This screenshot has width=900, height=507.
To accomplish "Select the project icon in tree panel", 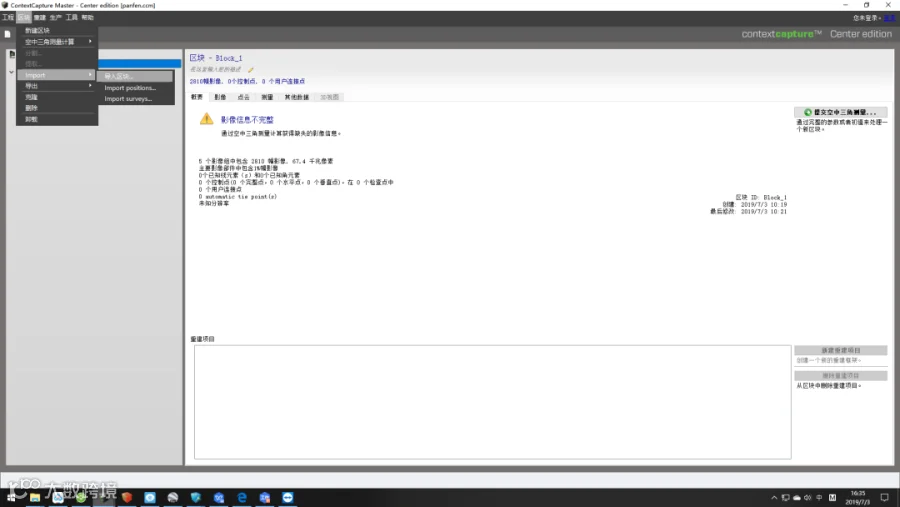I will coord(11,55).
